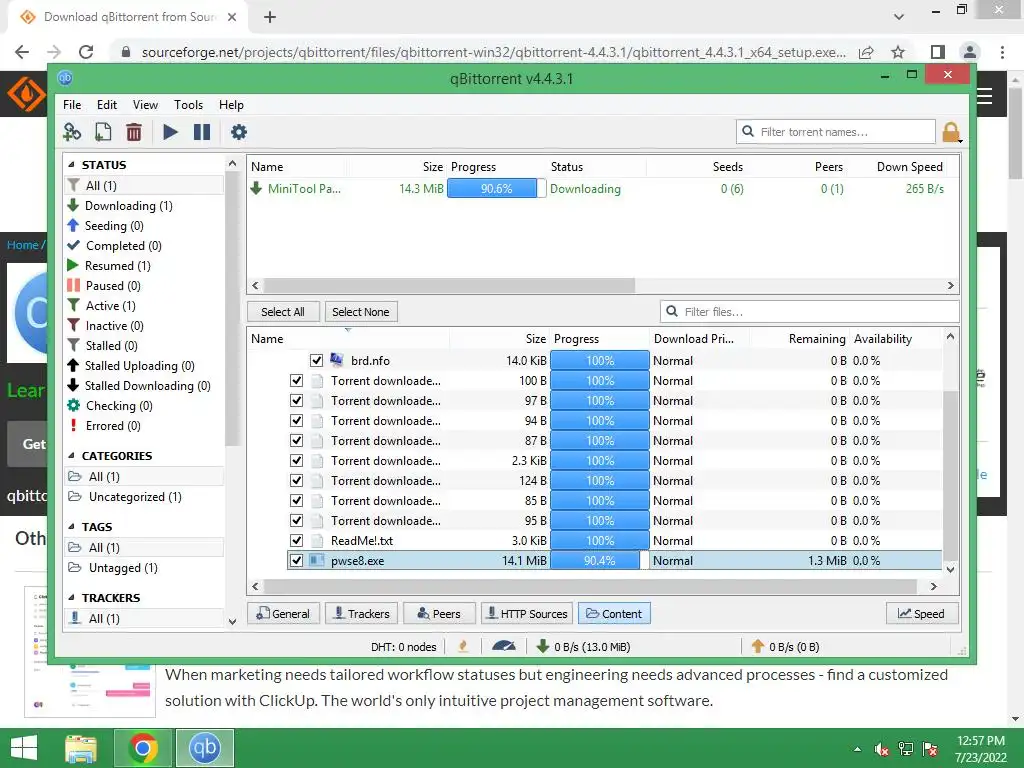Open File Explorer from the taskbar

pos(82,748)
